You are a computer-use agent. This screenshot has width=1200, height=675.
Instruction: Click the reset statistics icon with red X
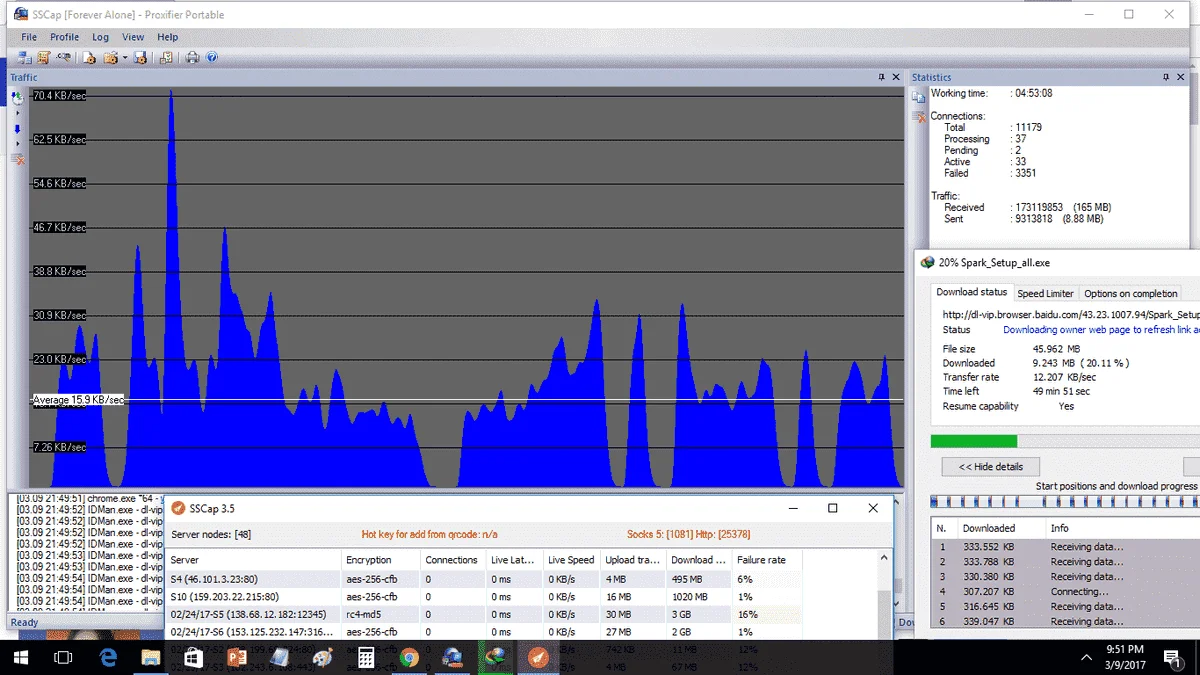pos(919,118)
